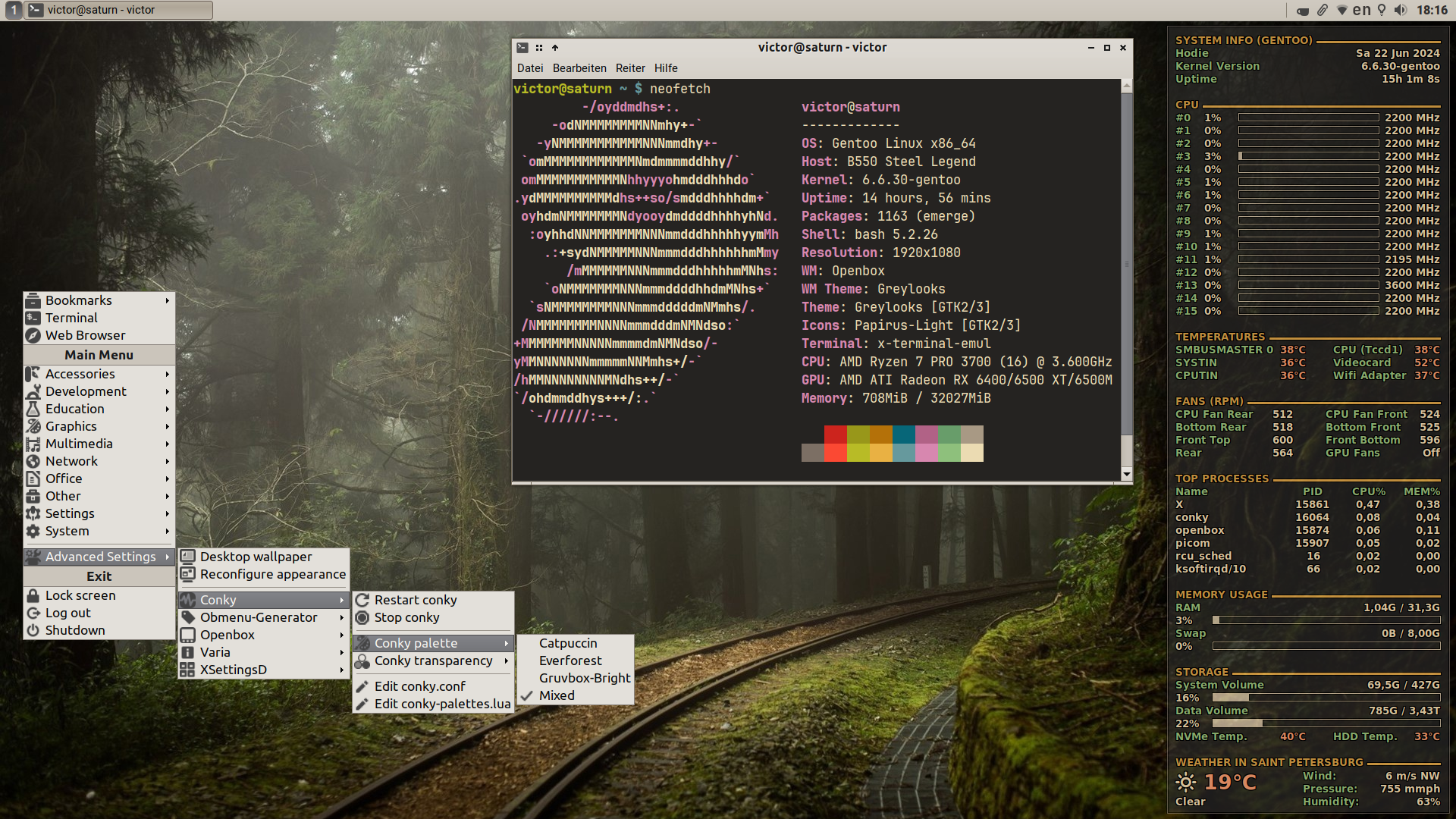Click the terminal's vertical scrollbar down arrow

coord(1126,474)
